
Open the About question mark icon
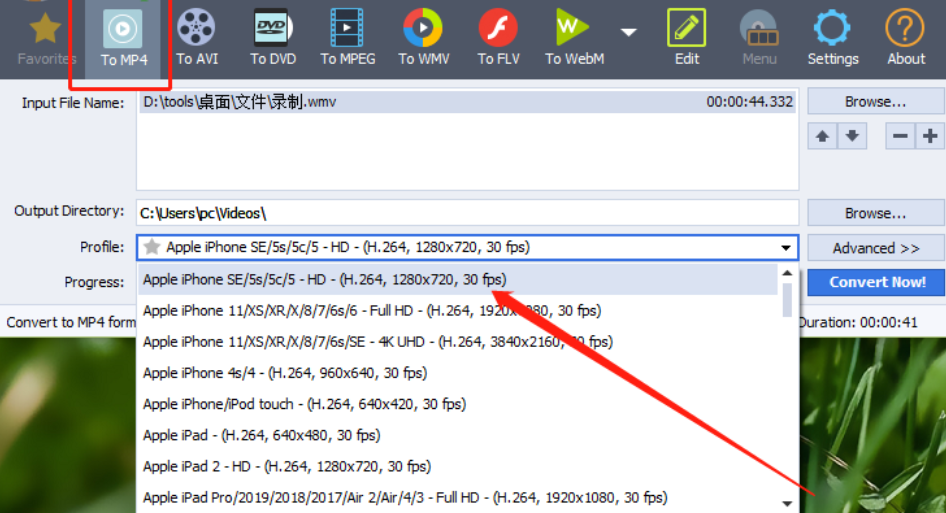click(x=905, y=28)
